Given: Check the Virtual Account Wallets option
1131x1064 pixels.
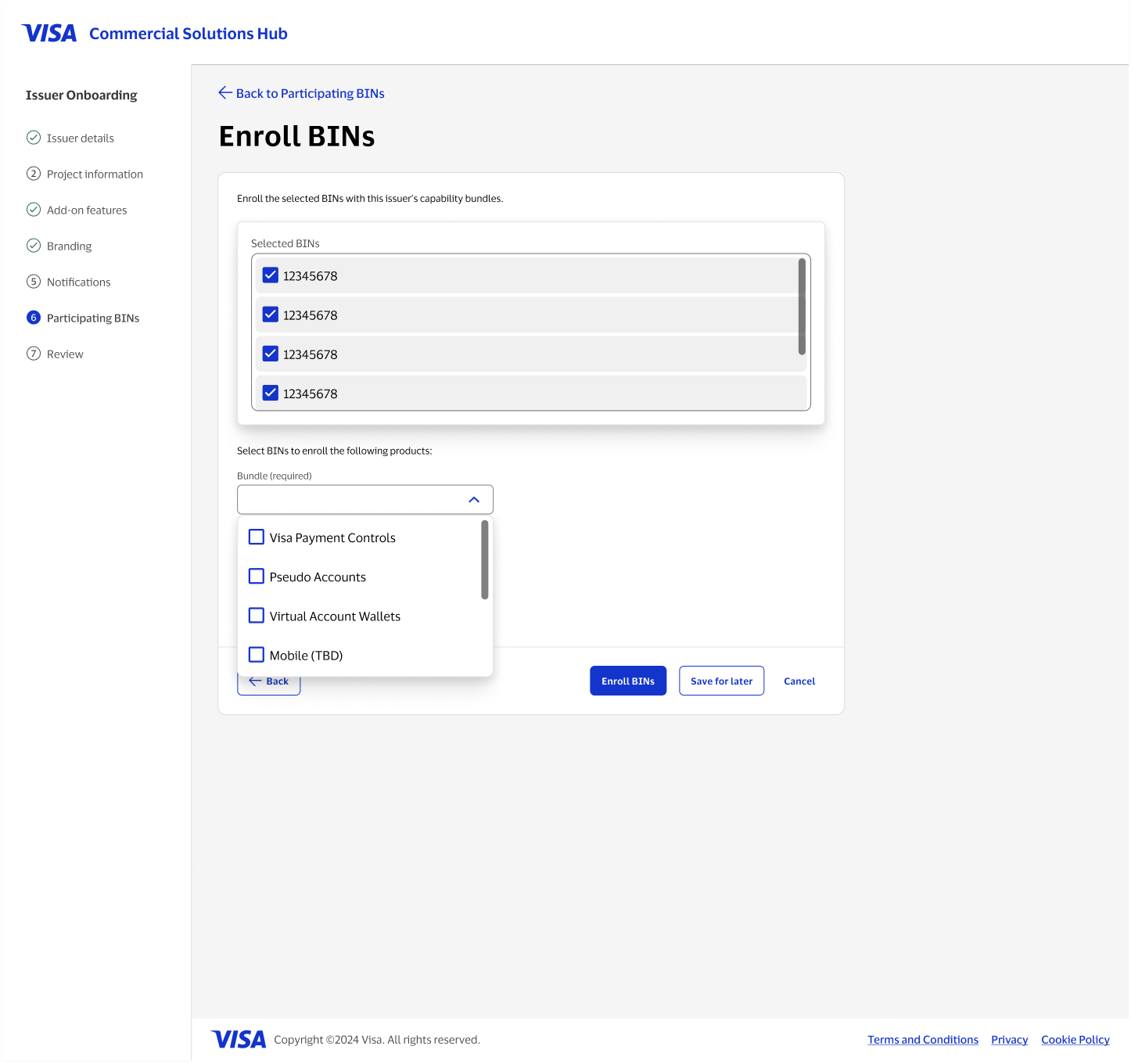Looking at the screenshot, I should (x=257, y=616).
